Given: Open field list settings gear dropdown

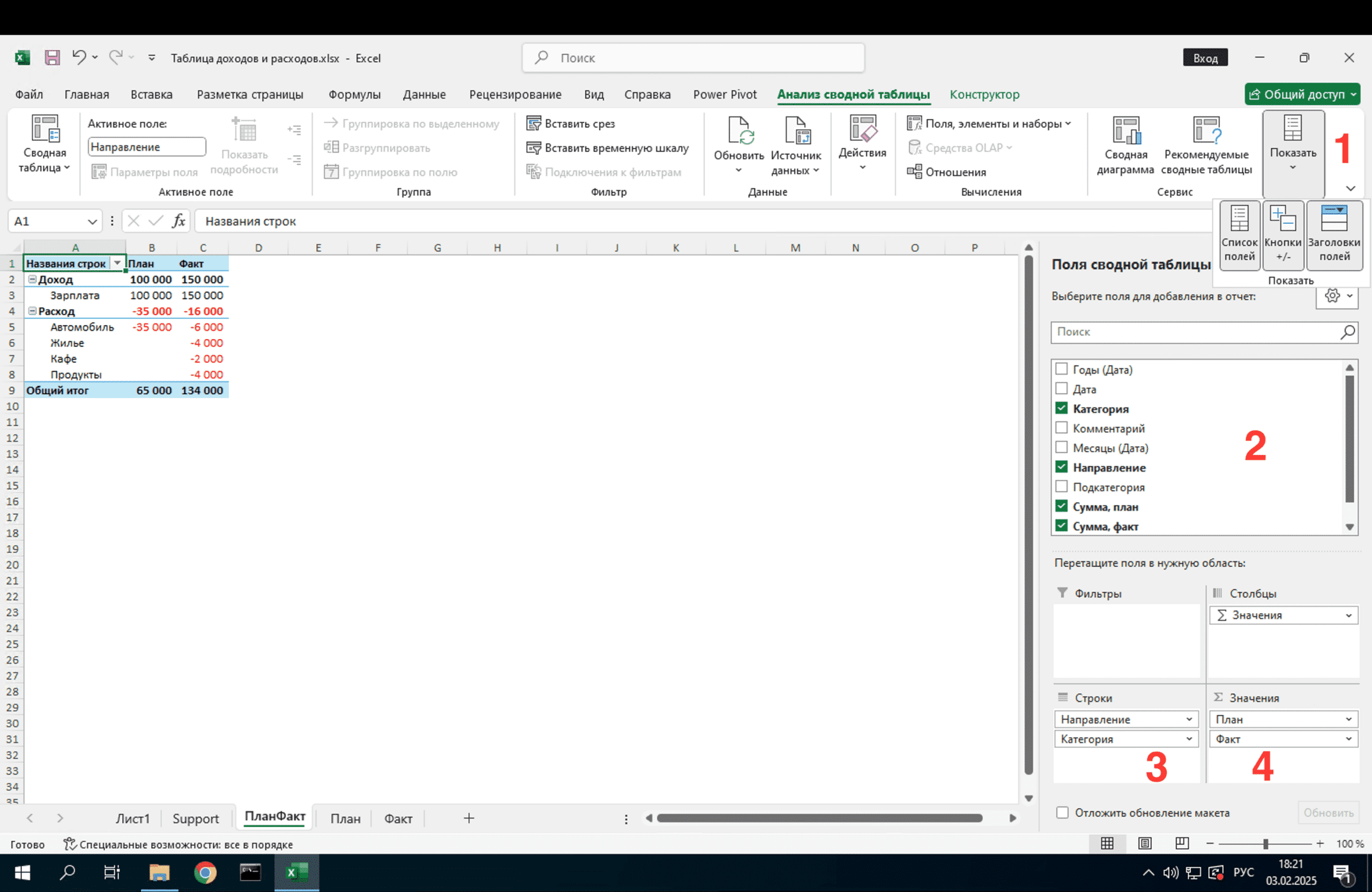Looking at the screenshot, I should (x=1337, y=296).
